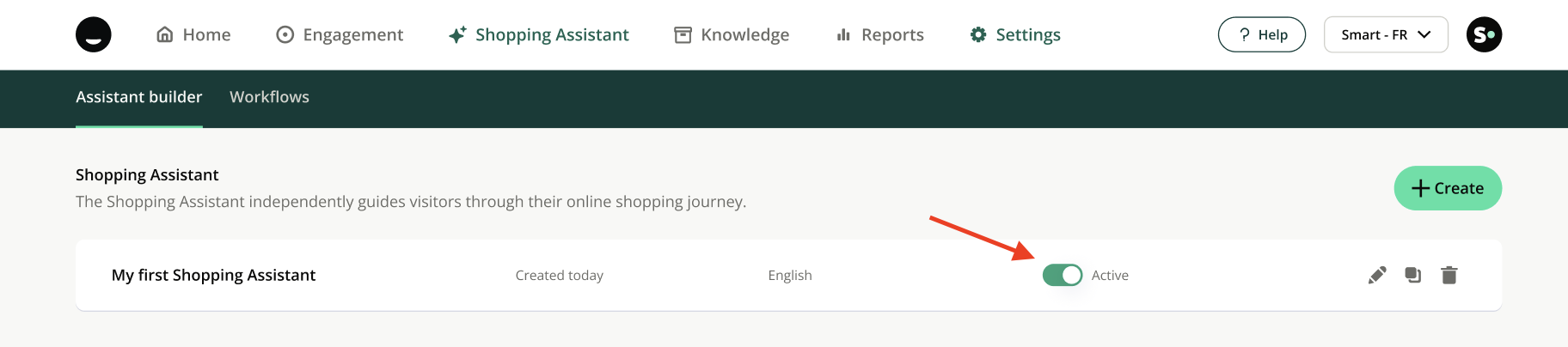This screenshot has width=1568, height=347.
Task: Click the Settings gear icon
Action: click(978, 34)
